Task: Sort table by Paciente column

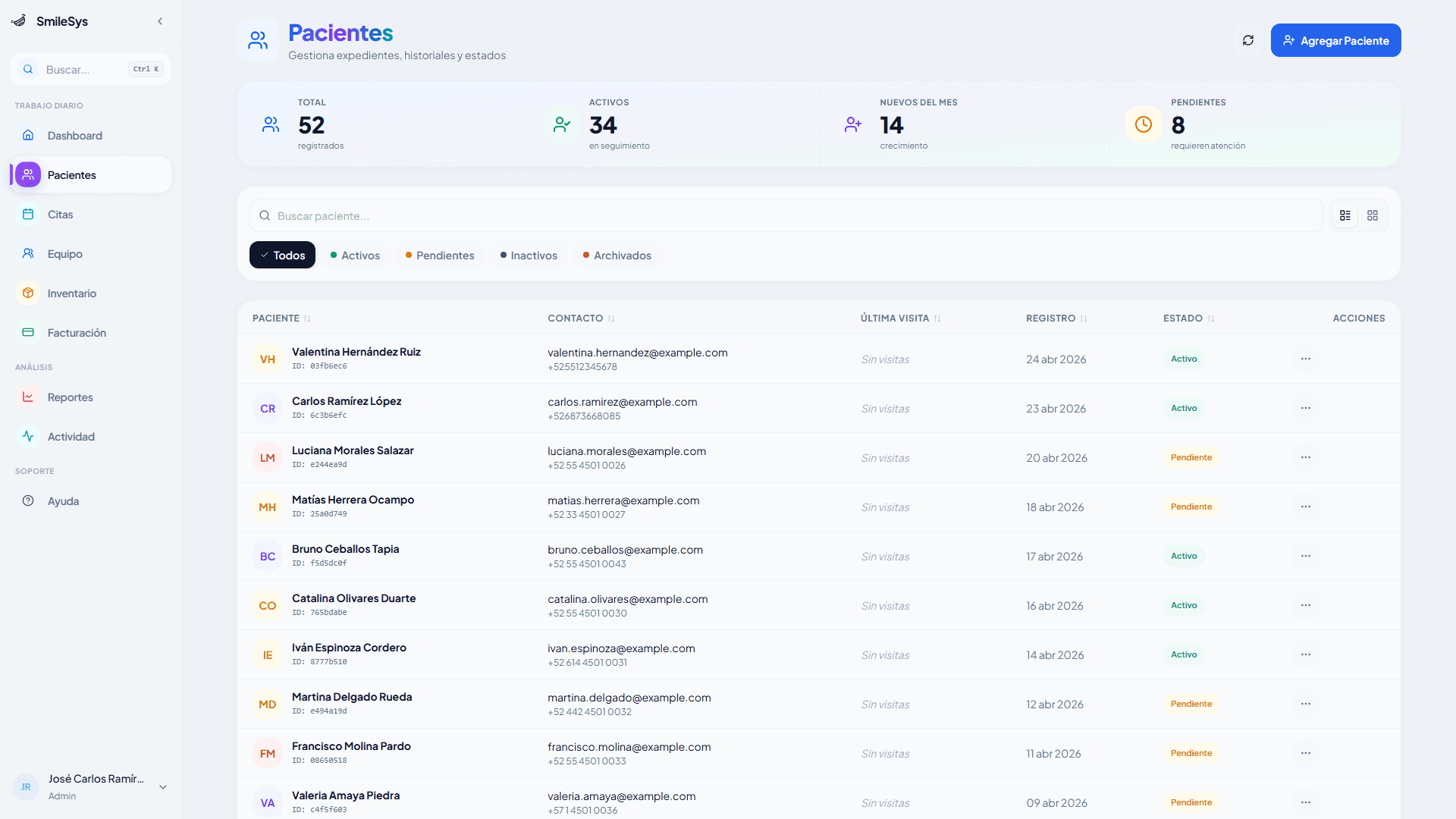Action: tap(281, 318)
